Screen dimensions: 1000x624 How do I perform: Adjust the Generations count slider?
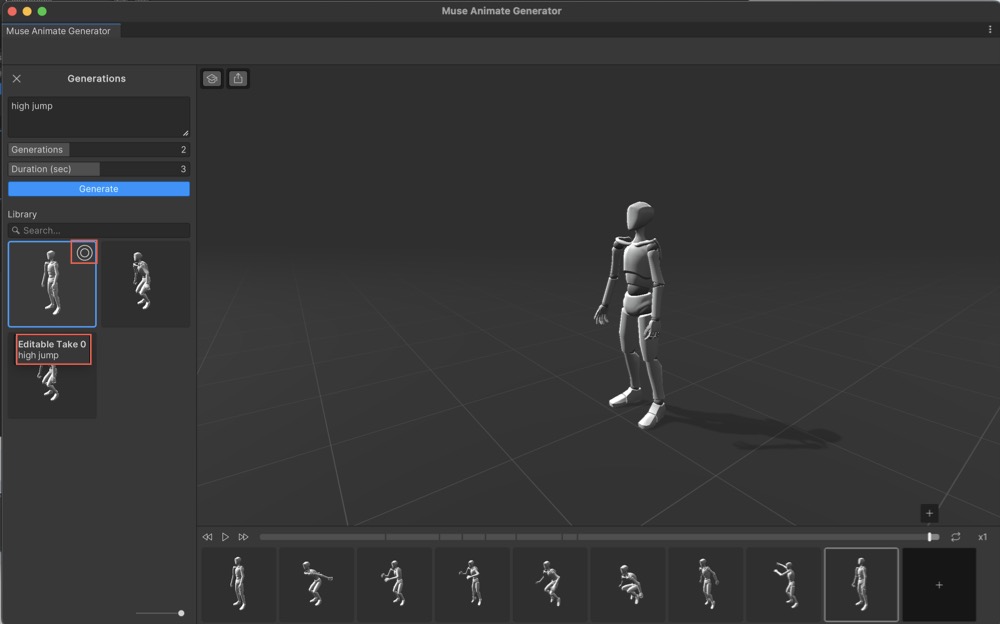click(x=98, y=150)
